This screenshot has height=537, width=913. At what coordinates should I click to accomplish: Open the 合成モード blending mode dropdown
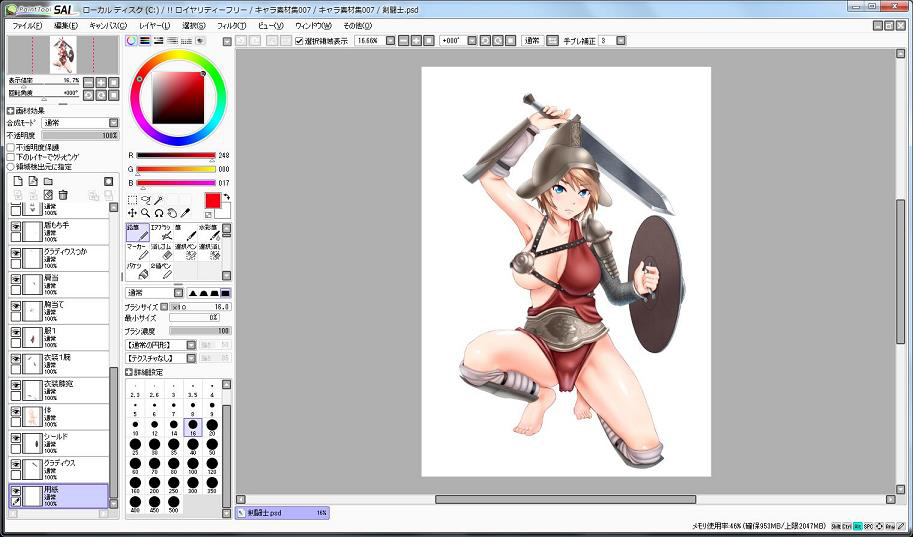pos(80,123)
